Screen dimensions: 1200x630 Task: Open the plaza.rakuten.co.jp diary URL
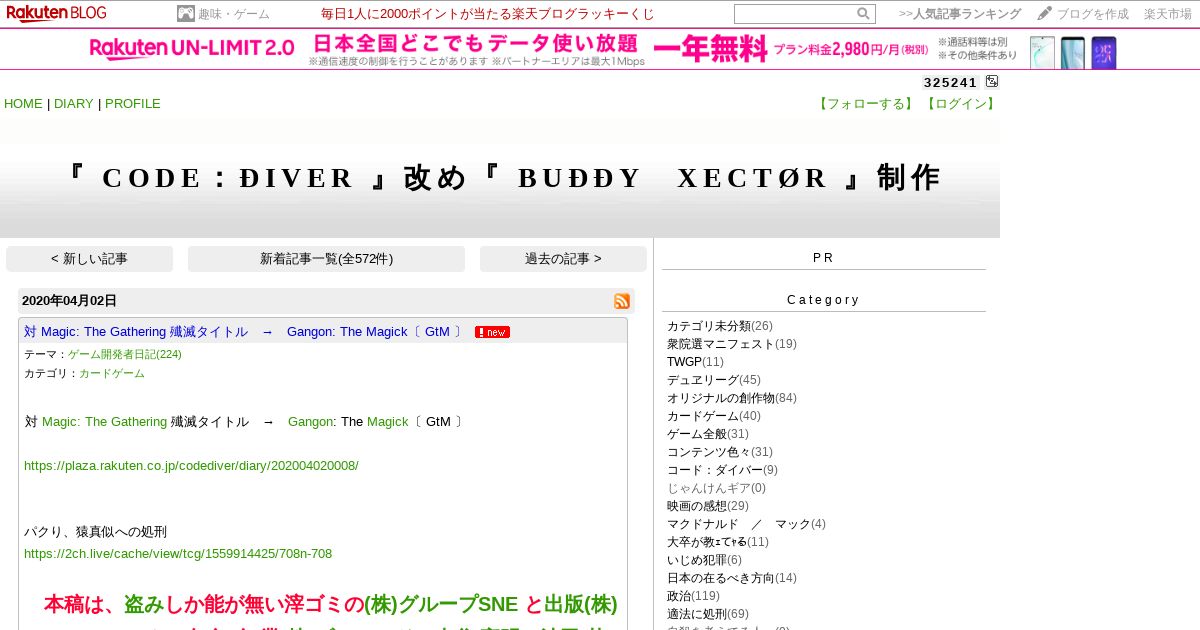pos(191,466)
